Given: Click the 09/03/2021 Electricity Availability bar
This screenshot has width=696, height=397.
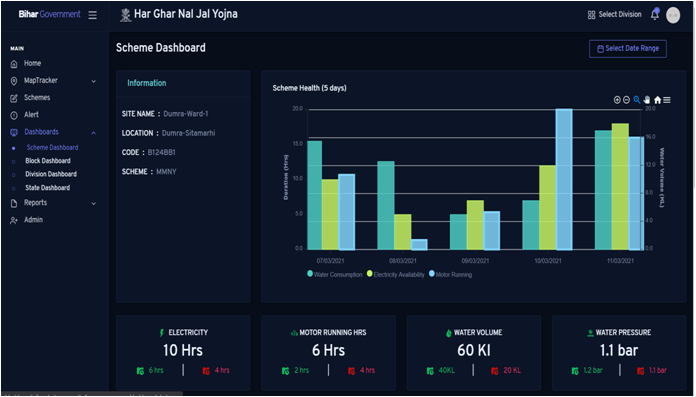Looking at the screenshot, I should (x=475, y=225).
